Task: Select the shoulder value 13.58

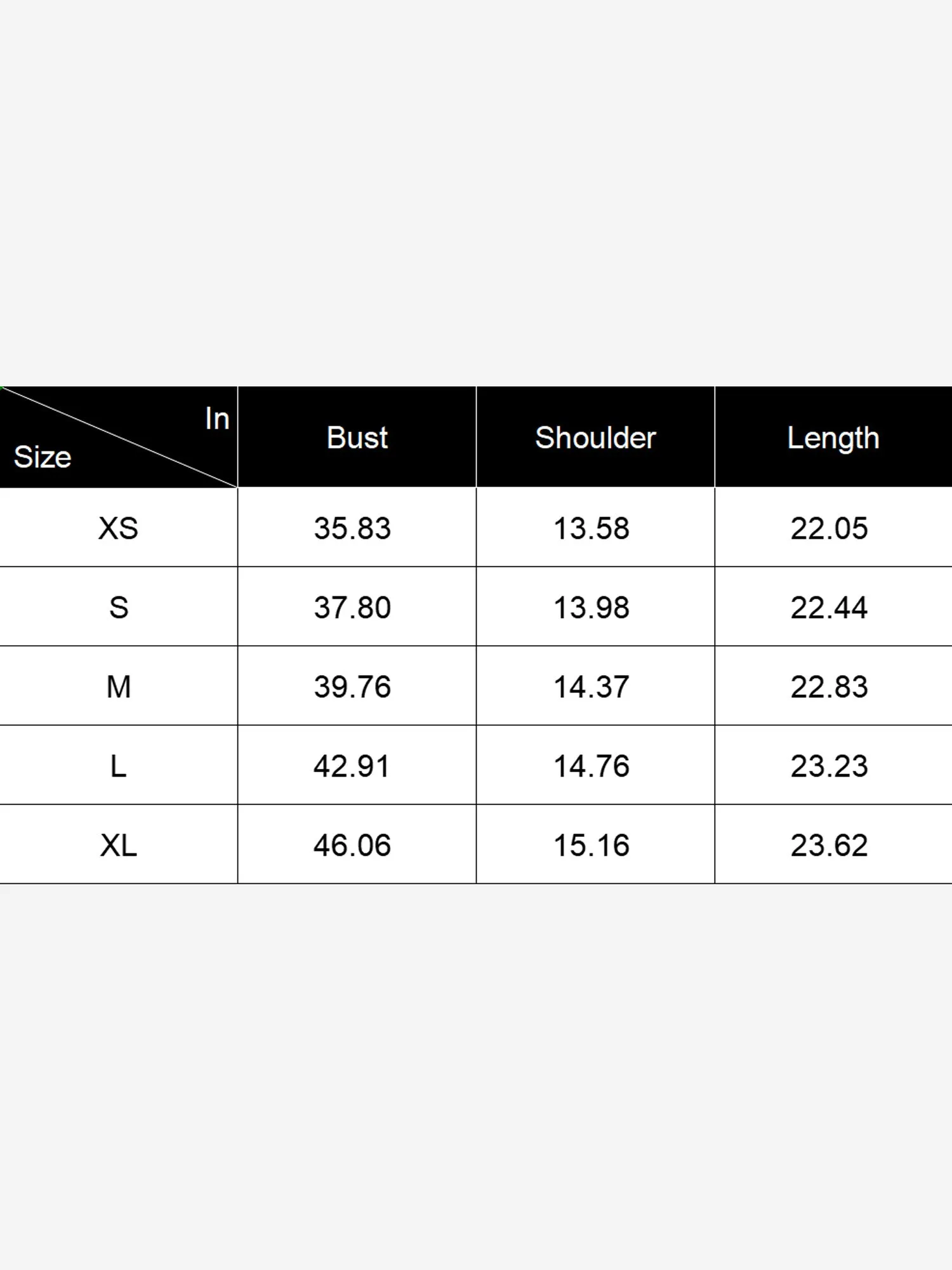Action: coord(591,528)
